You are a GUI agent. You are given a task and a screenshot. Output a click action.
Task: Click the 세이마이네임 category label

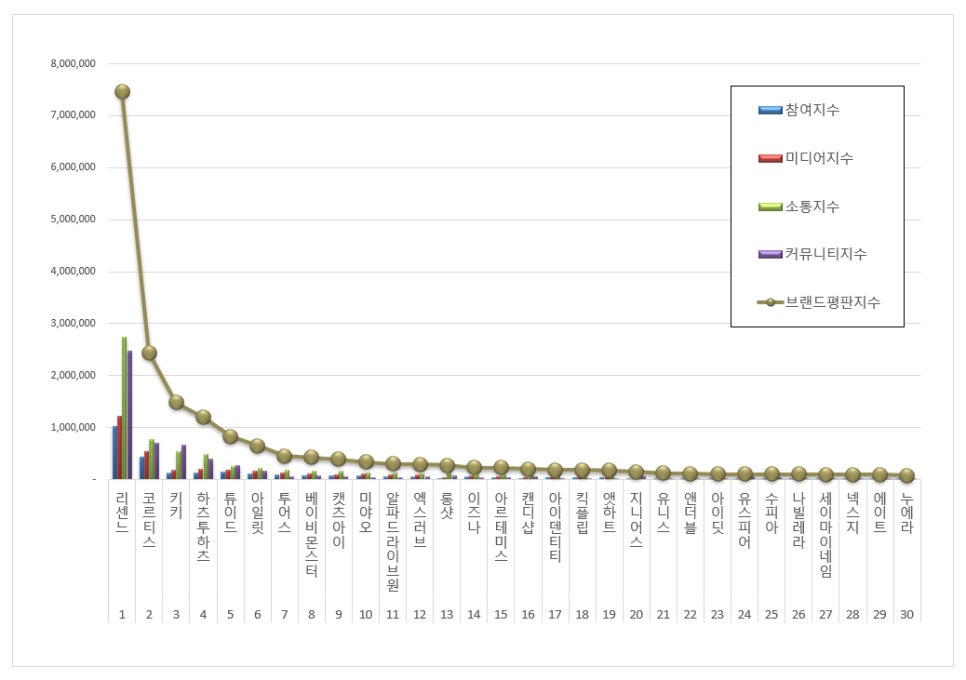(826, 534)
